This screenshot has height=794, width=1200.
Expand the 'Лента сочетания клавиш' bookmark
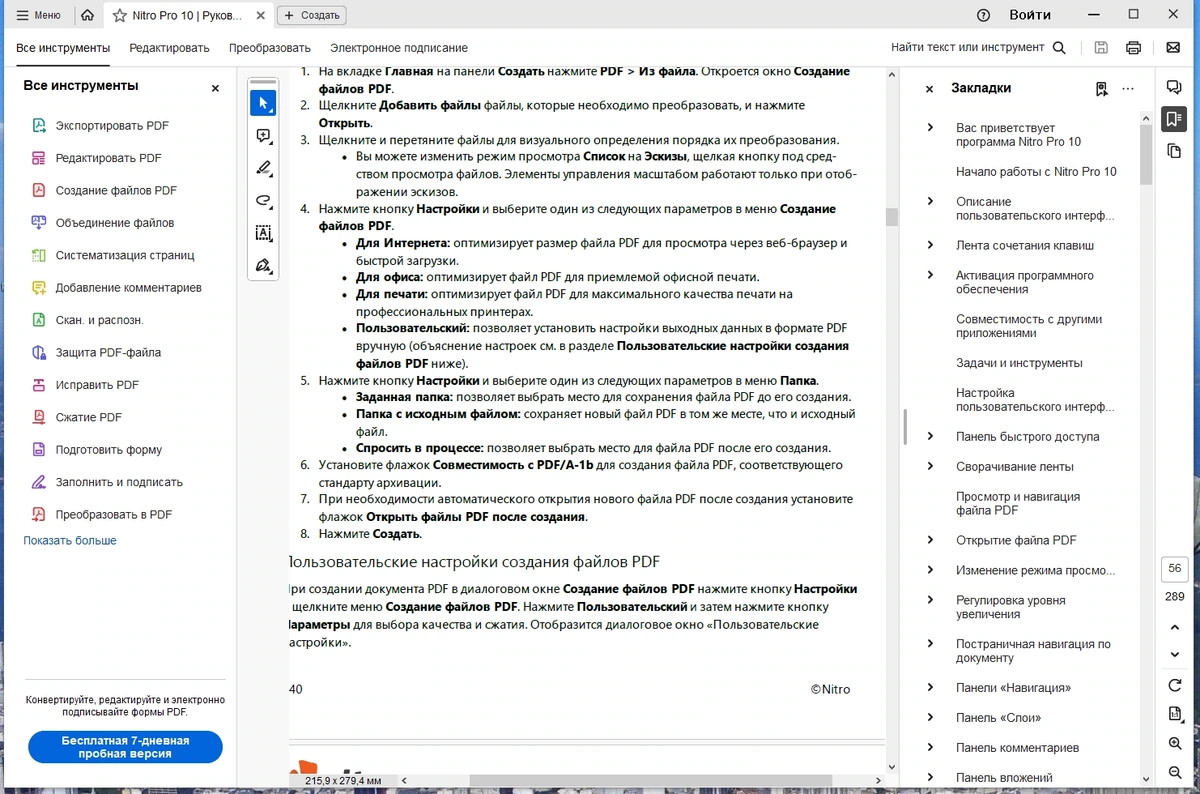pos(931,245)
